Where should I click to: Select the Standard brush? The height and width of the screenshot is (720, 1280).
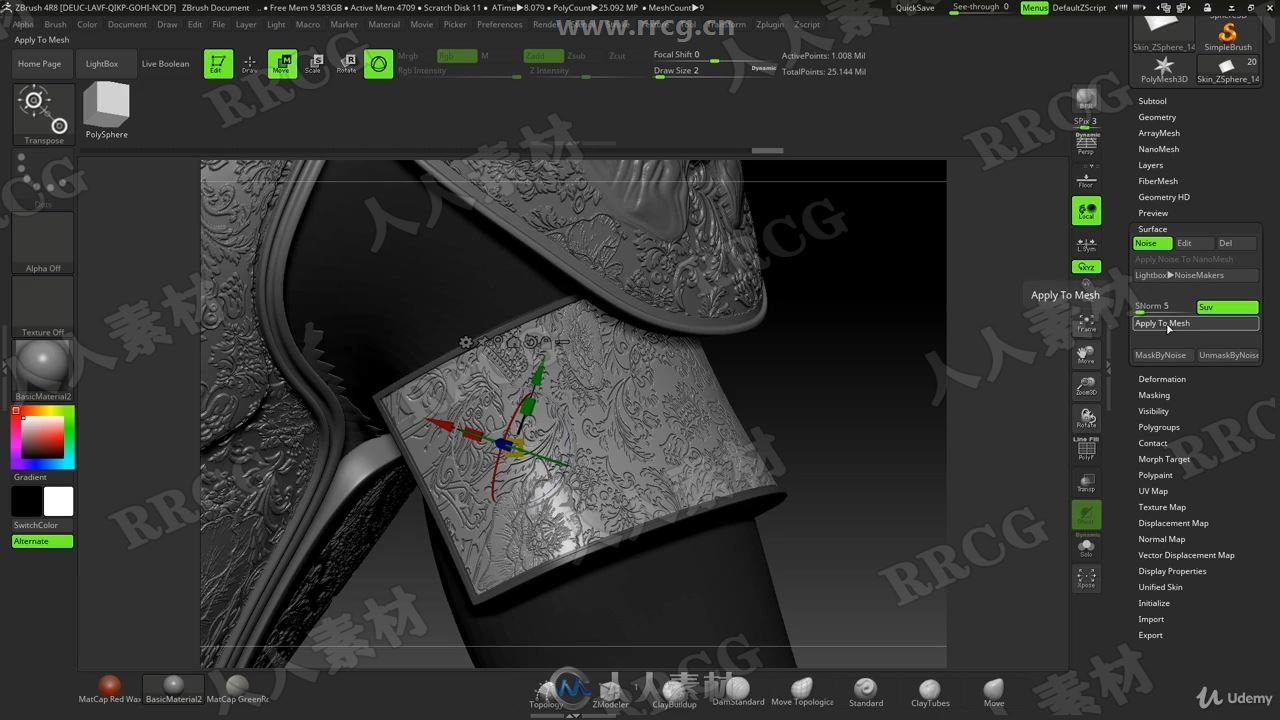pos(866,692)
